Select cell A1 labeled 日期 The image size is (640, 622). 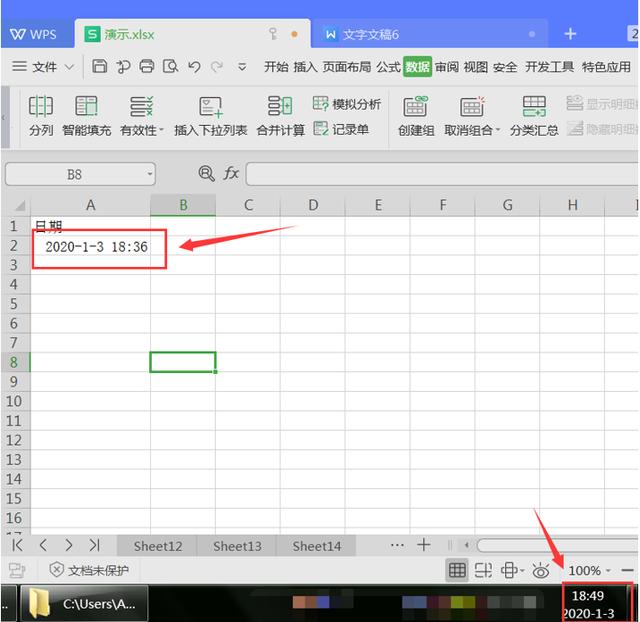(x=91, y=226)
